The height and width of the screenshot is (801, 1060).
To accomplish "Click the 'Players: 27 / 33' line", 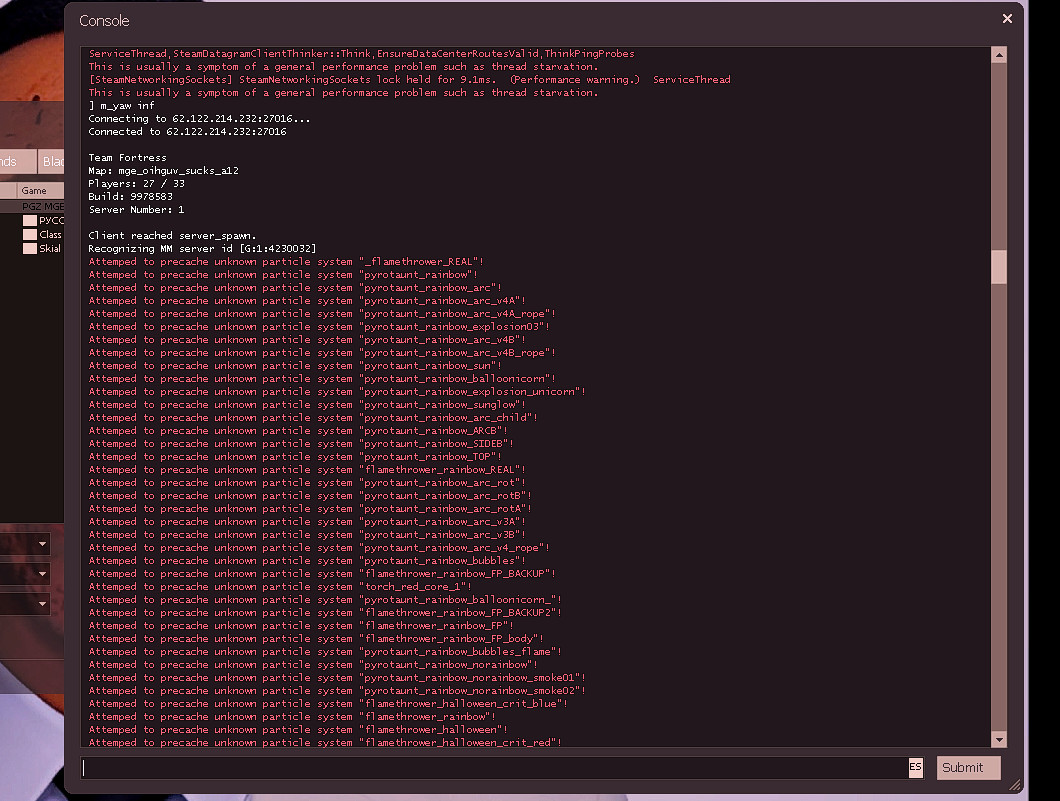I will pyautogui.click(x=136, y=183).
